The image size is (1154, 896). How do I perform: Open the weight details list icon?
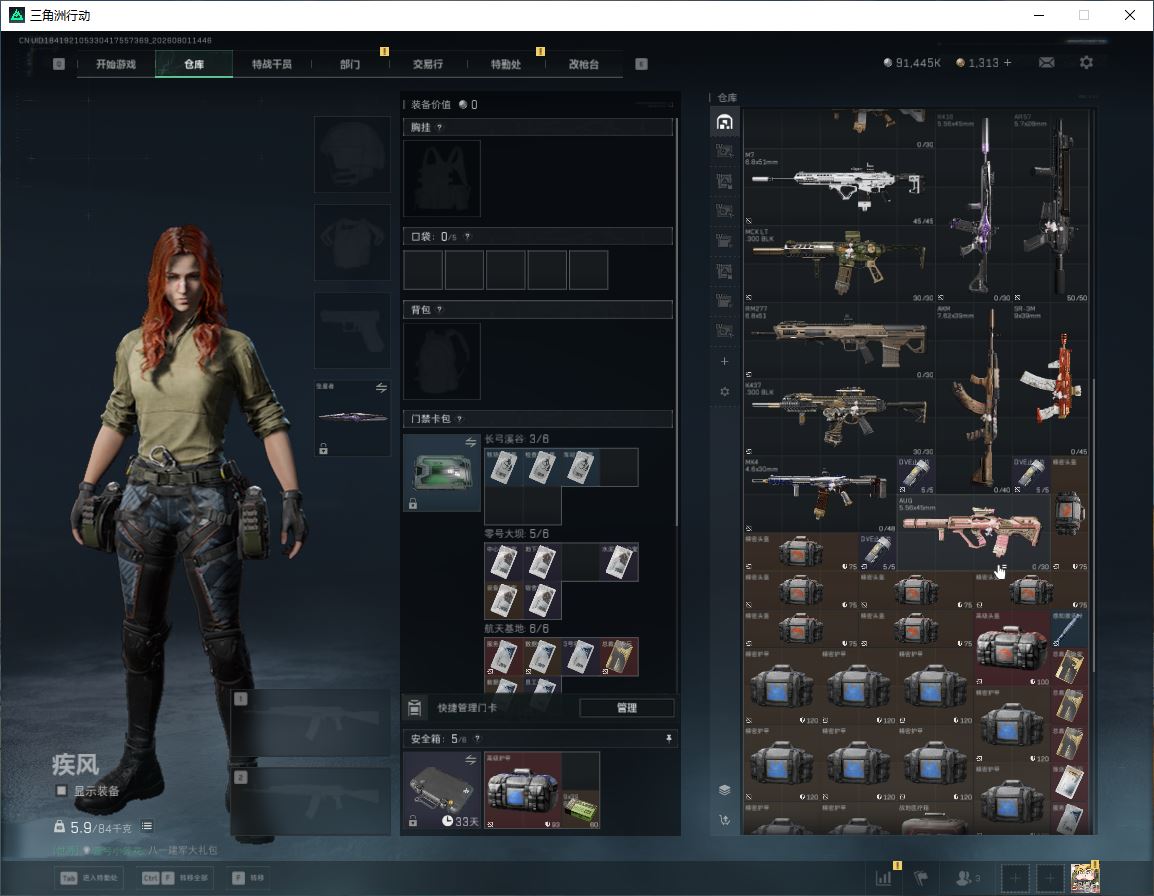[x=147, y=827]
